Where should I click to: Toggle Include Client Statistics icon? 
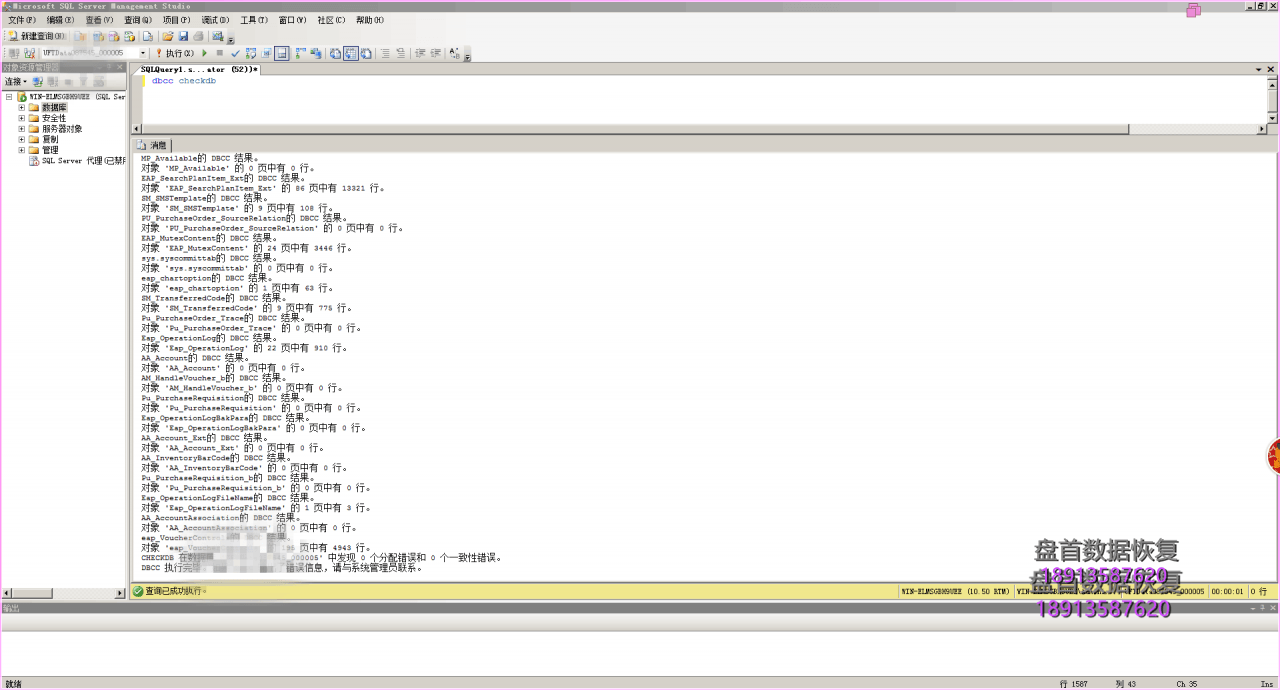pyautogui.click(x=315, y=53)
